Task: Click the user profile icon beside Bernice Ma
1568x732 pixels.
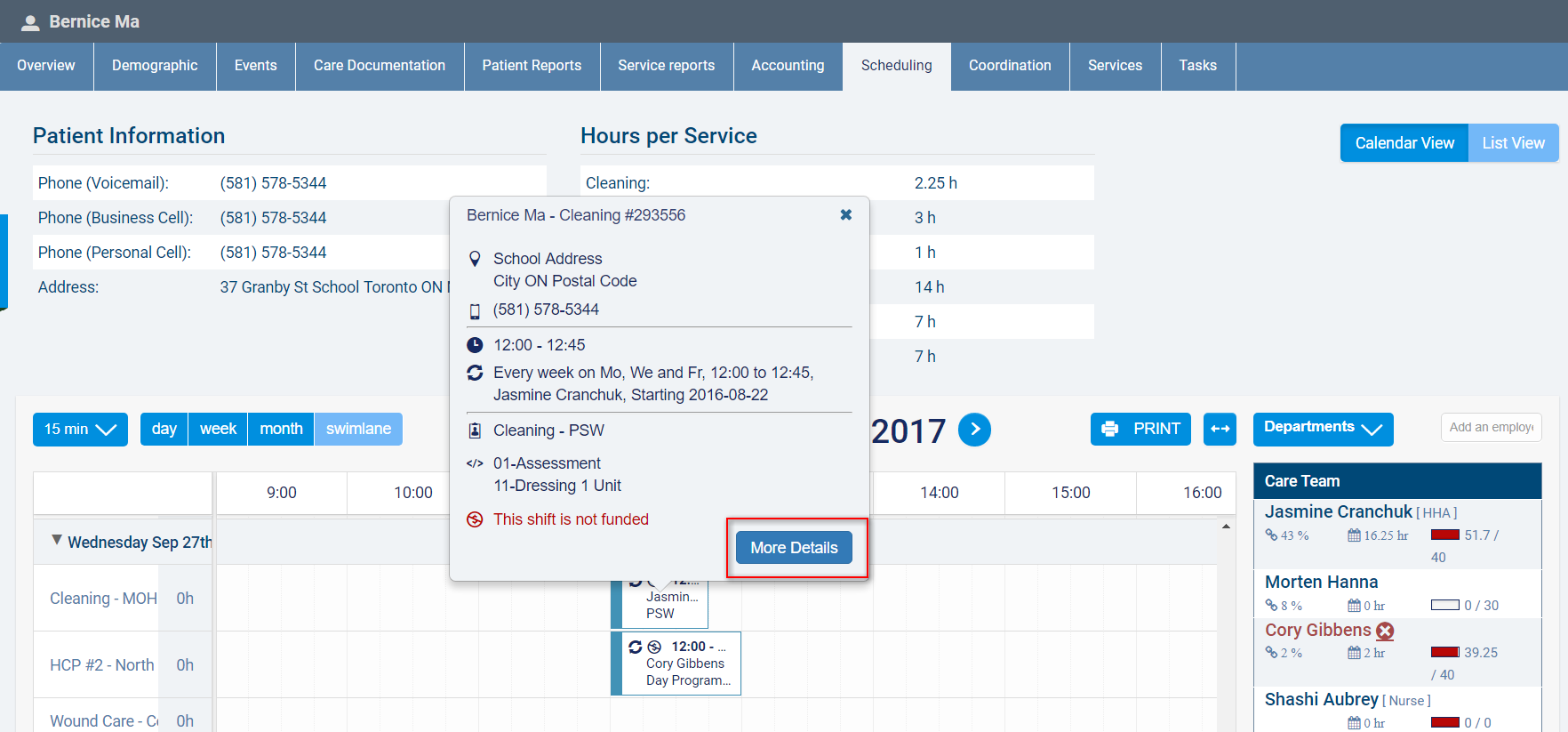Action: pyautogui.click(x=30, y=22)
